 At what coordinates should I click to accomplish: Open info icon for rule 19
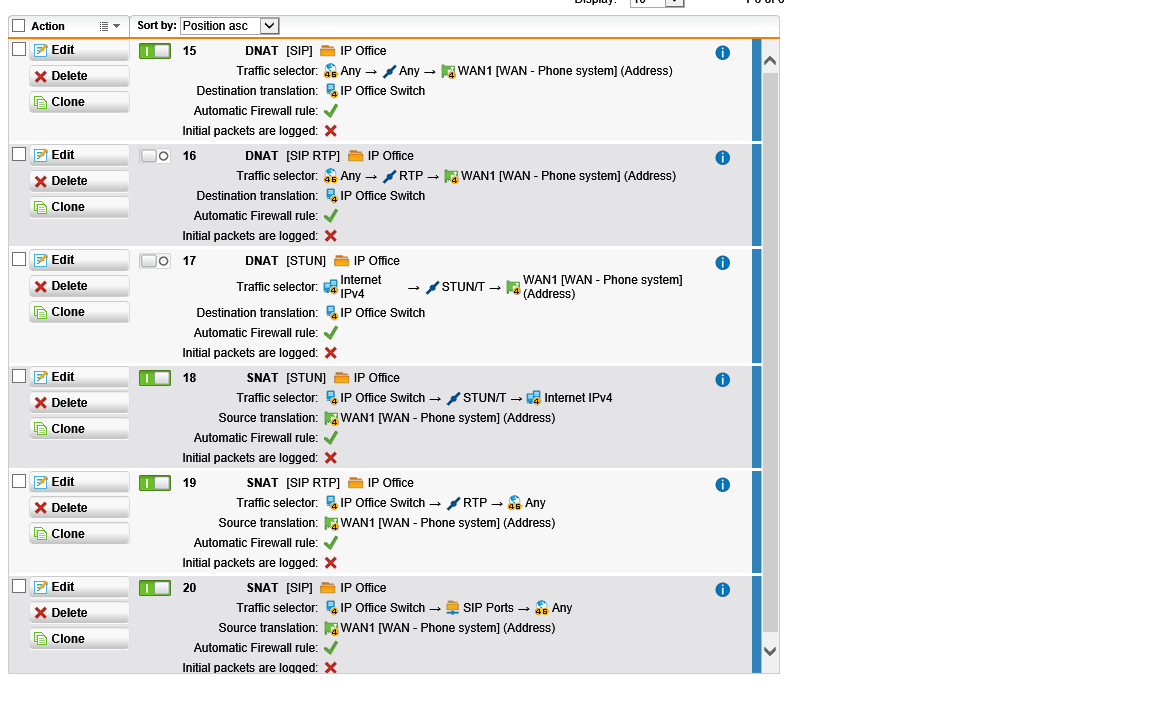[722, 485]
